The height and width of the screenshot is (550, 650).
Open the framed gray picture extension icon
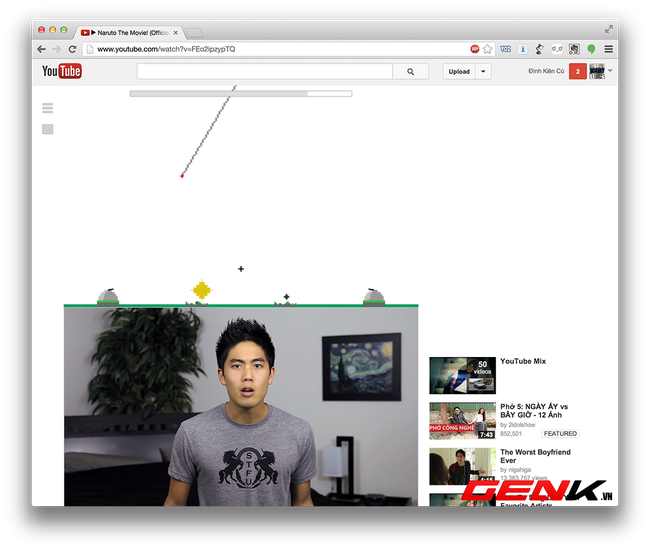tap(574, 49)
